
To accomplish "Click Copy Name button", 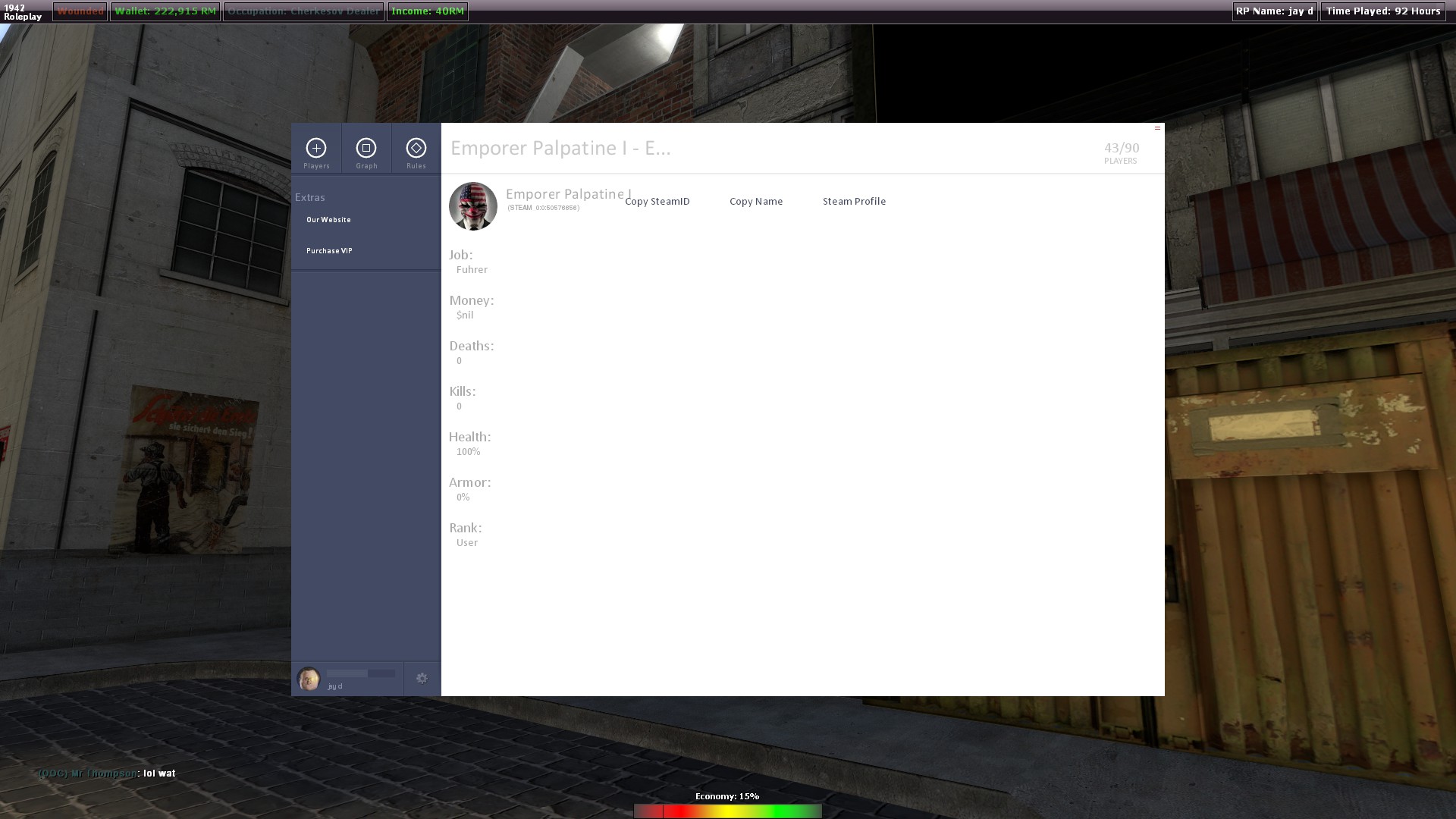I will 756,202.
